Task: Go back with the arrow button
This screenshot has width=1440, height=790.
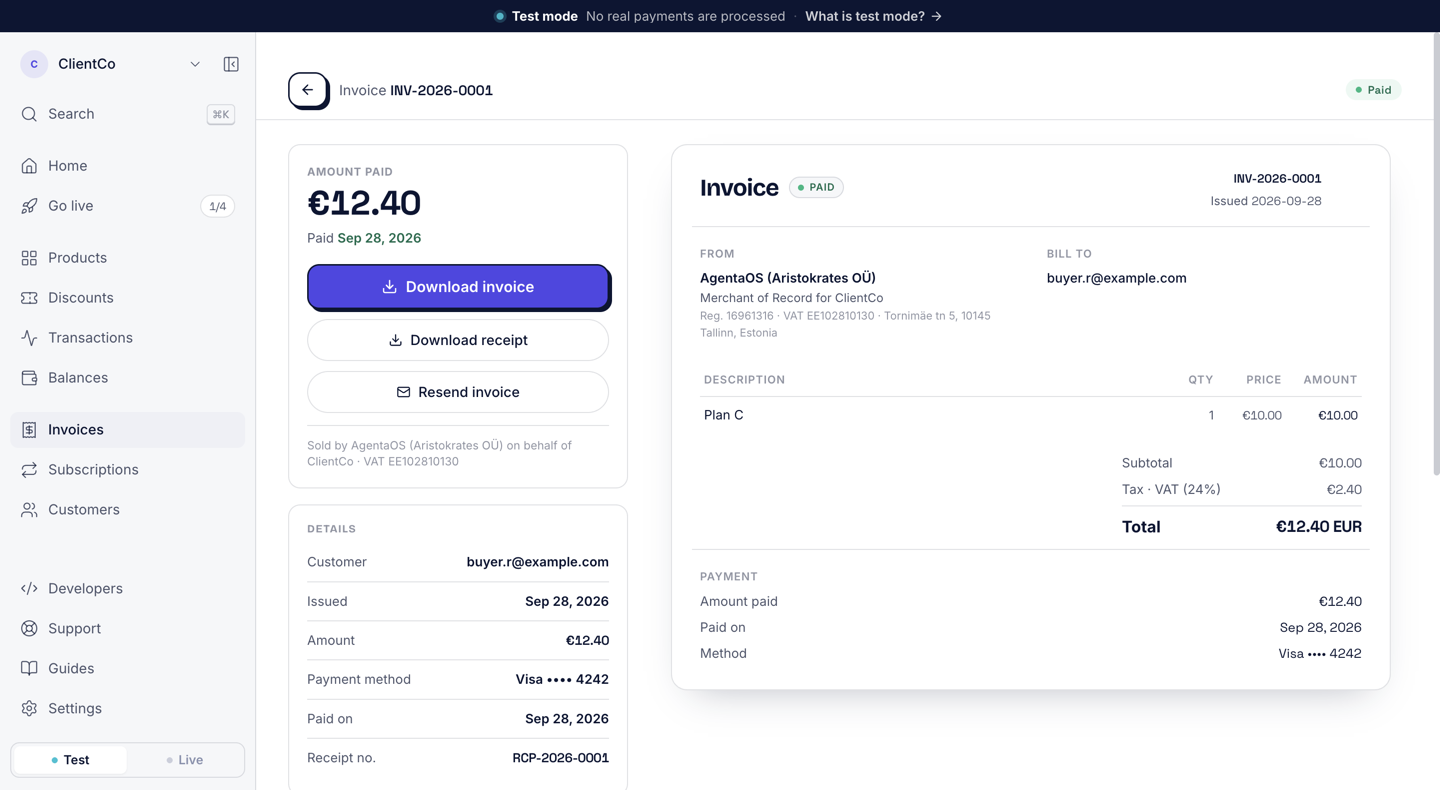Action: [308, 90]
